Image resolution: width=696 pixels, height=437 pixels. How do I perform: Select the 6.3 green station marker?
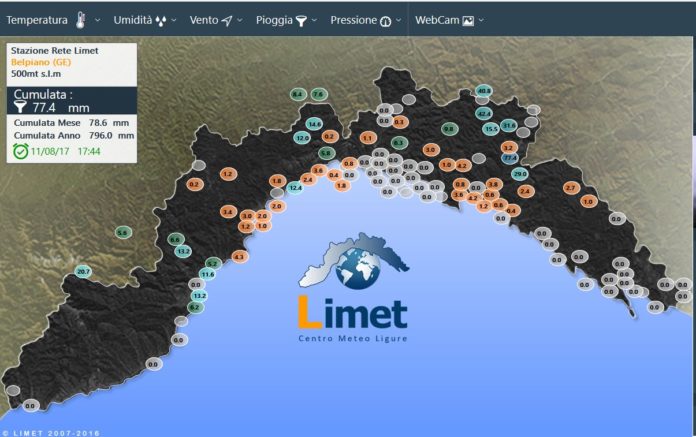click(x=399, y=143)
